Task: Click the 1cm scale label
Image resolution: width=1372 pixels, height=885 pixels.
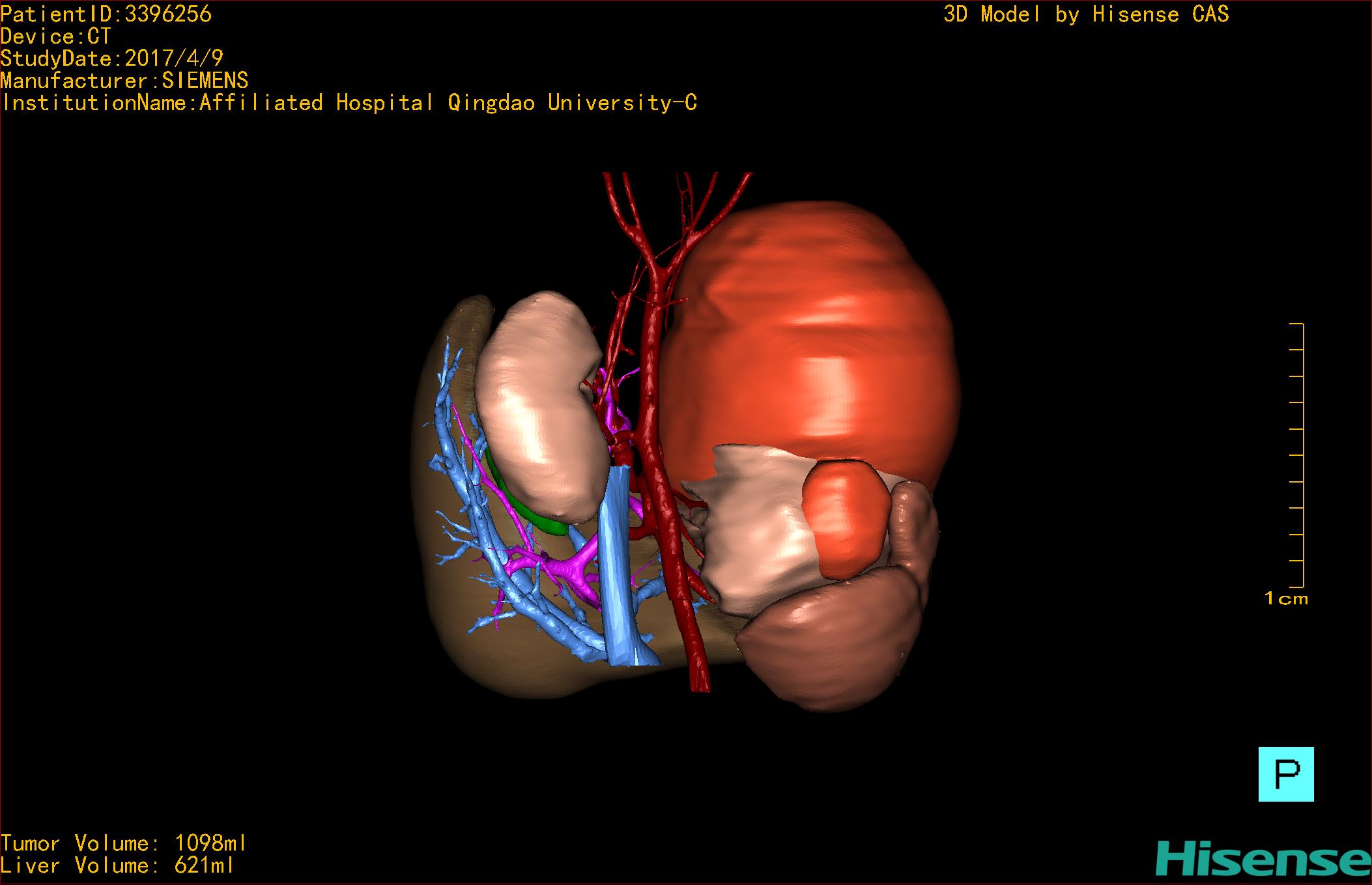Action: click(1285, 598)
